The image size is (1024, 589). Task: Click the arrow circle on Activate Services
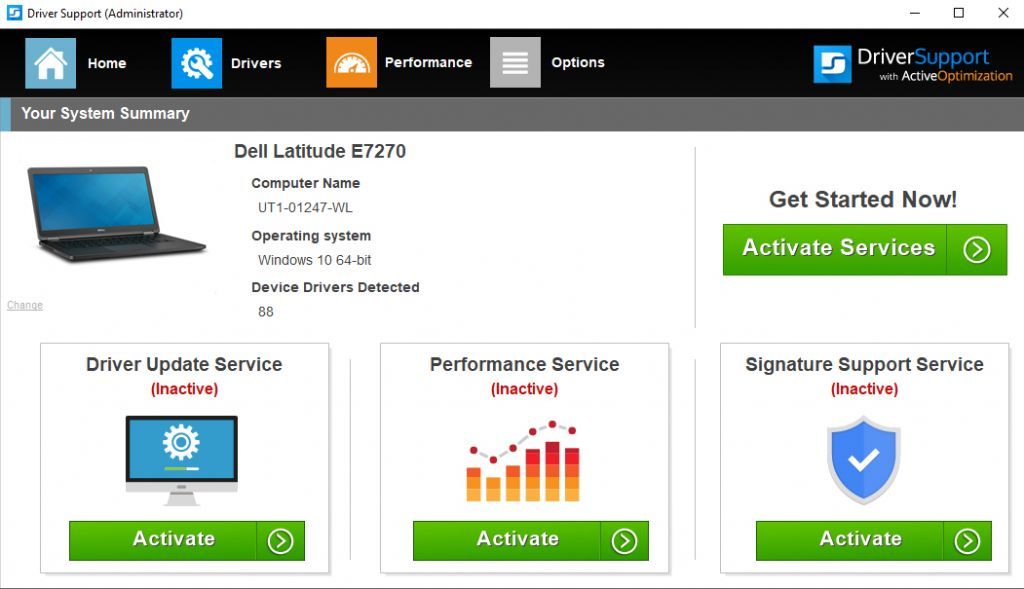pyautogui.click(x=976, y=249)
